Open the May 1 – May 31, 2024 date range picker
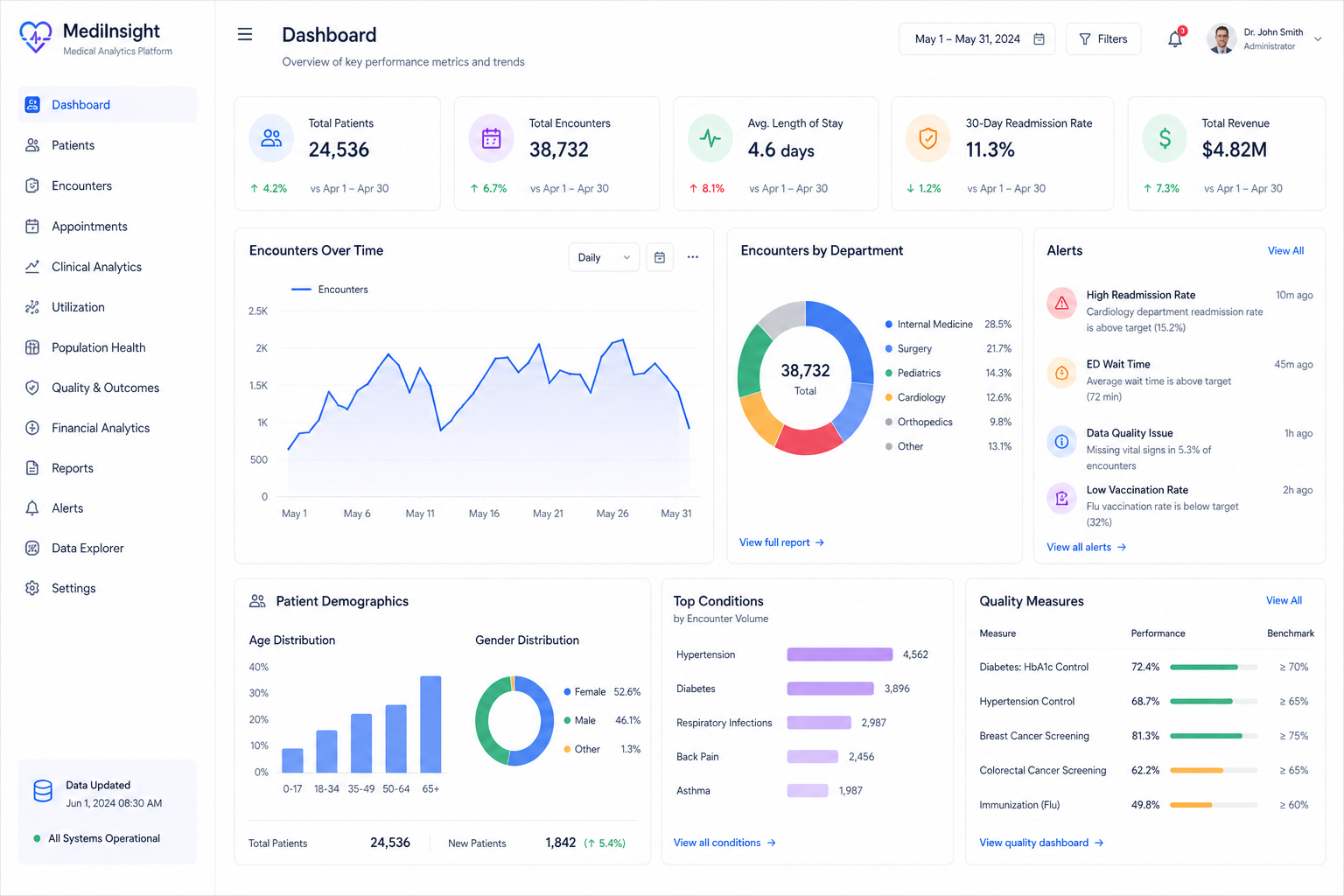 pos(976,38)
